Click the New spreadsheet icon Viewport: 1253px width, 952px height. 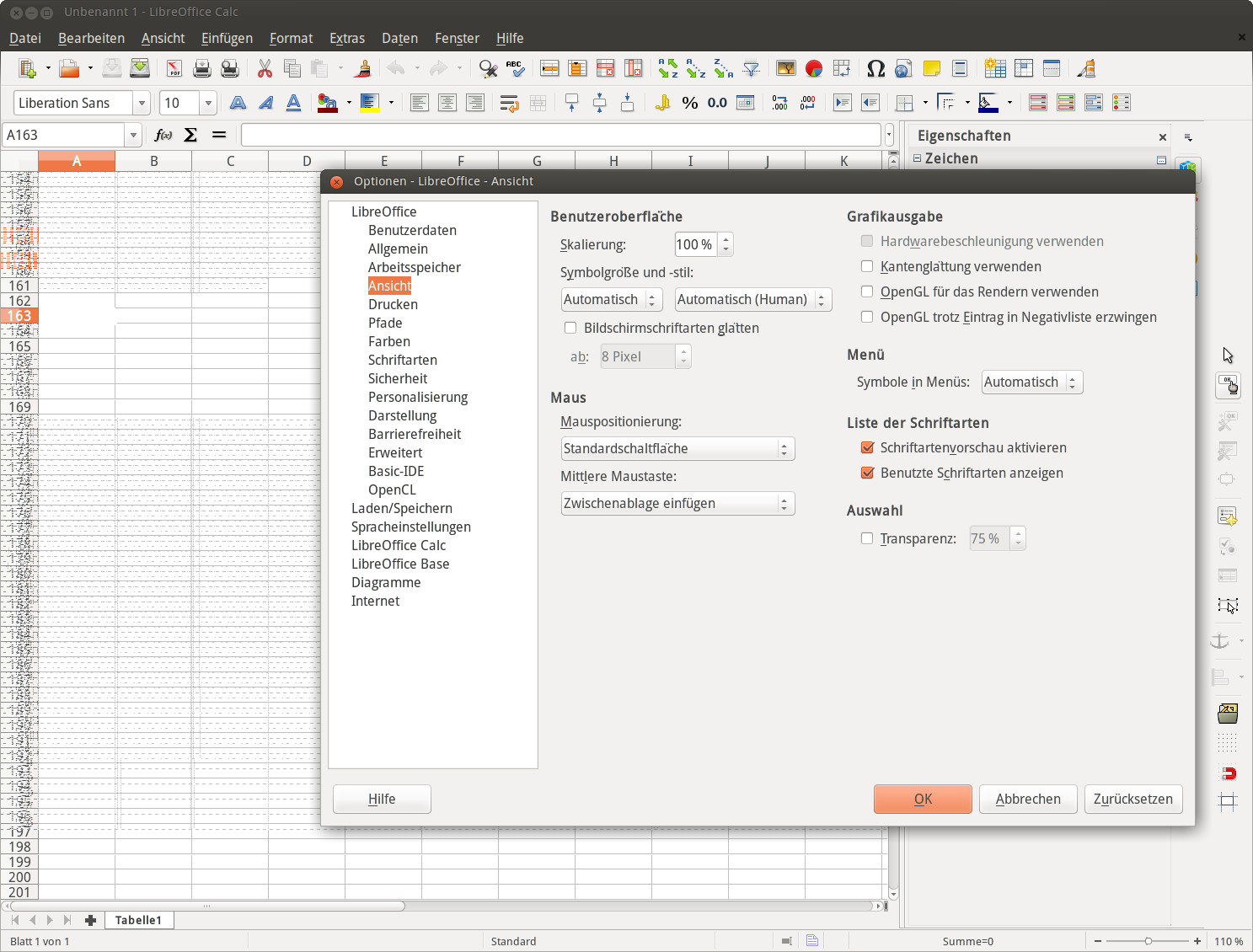(x=28, y=69)
